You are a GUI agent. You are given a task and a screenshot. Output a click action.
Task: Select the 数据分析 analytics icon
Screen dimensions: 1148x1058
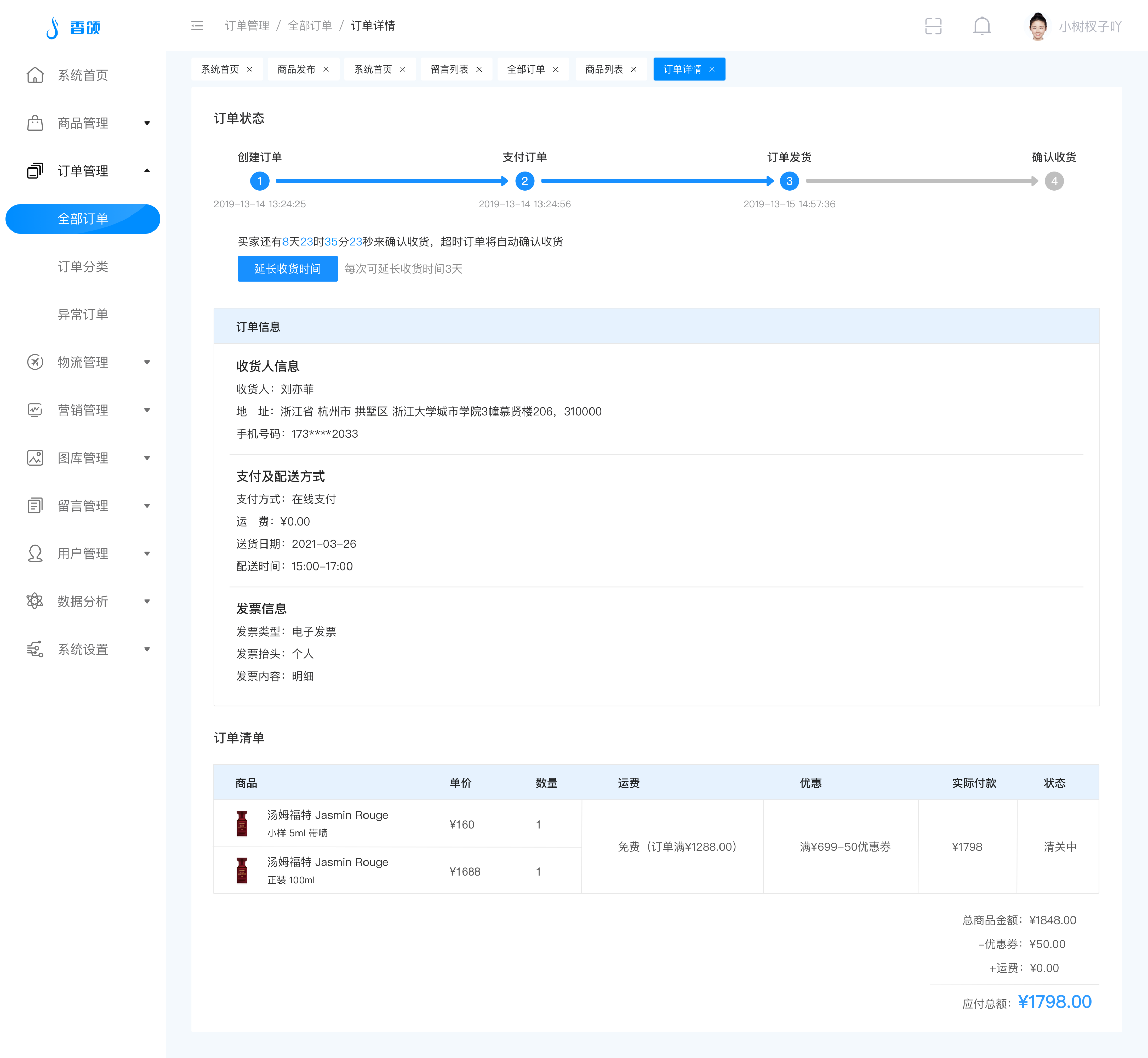[x=35, y=601]
